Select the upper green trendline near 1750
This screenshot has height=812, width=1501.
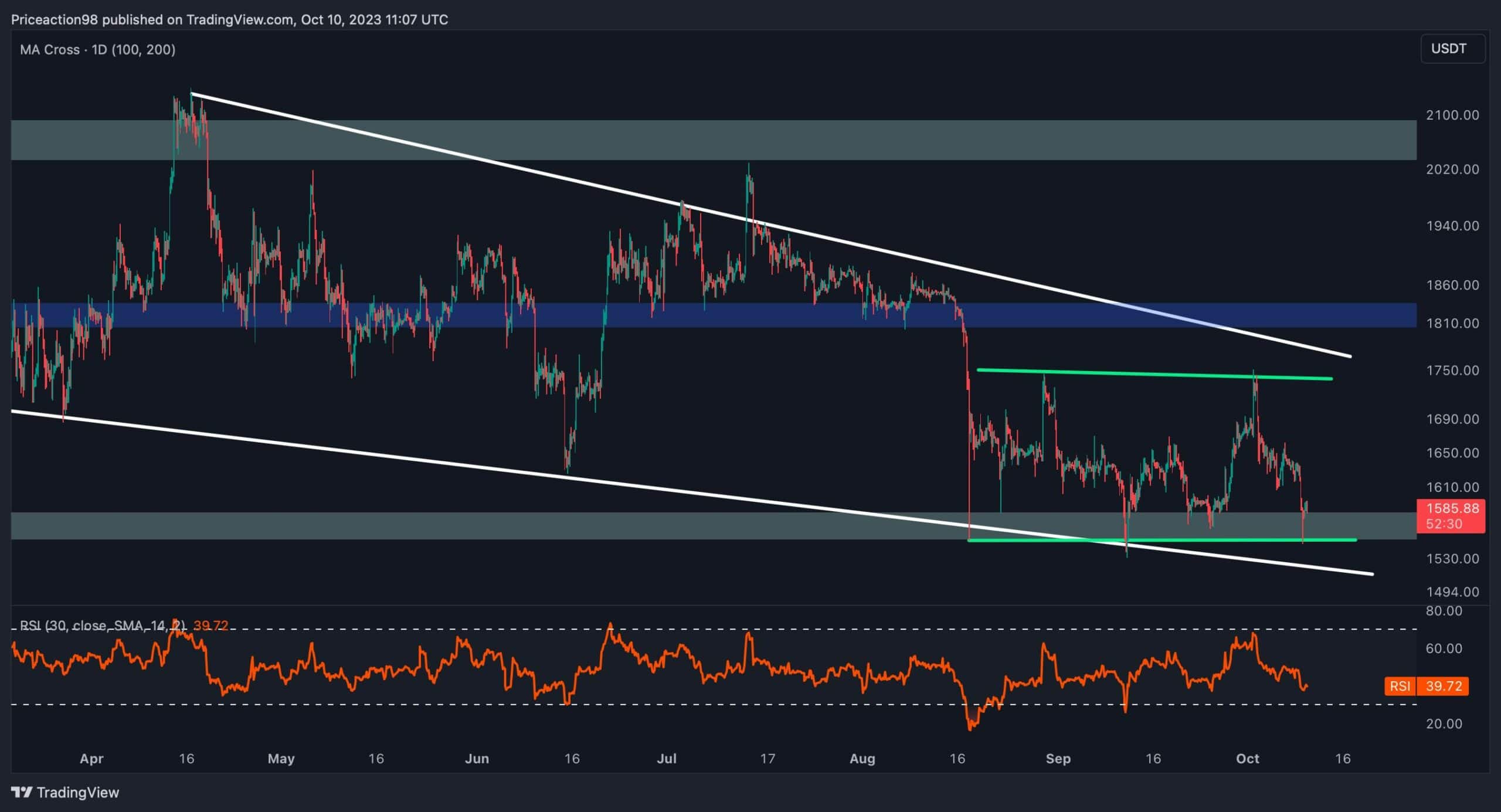(x=1154, y=374)
